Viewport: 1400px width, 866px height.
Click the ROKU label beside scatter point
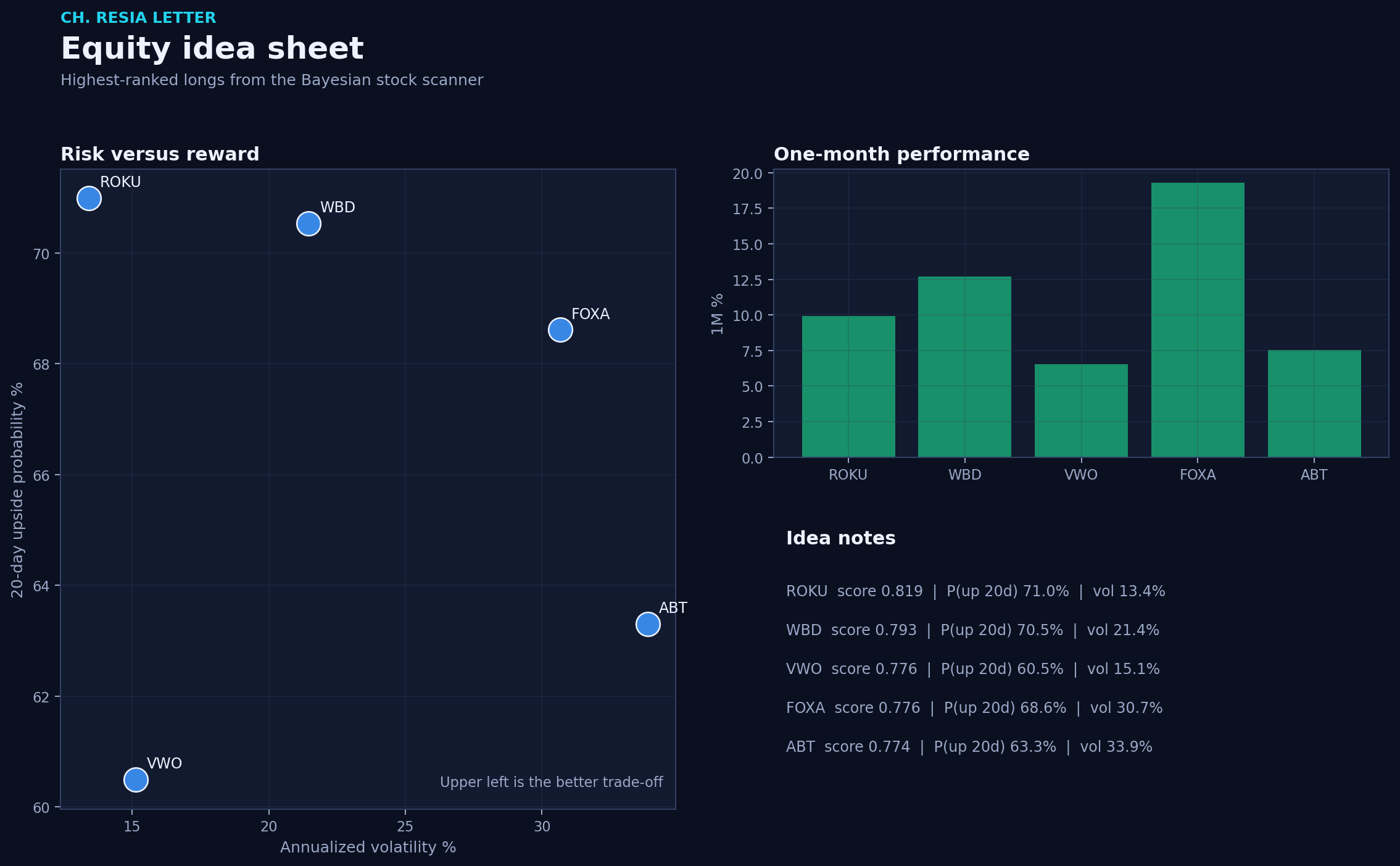click(x=120, y=182)
